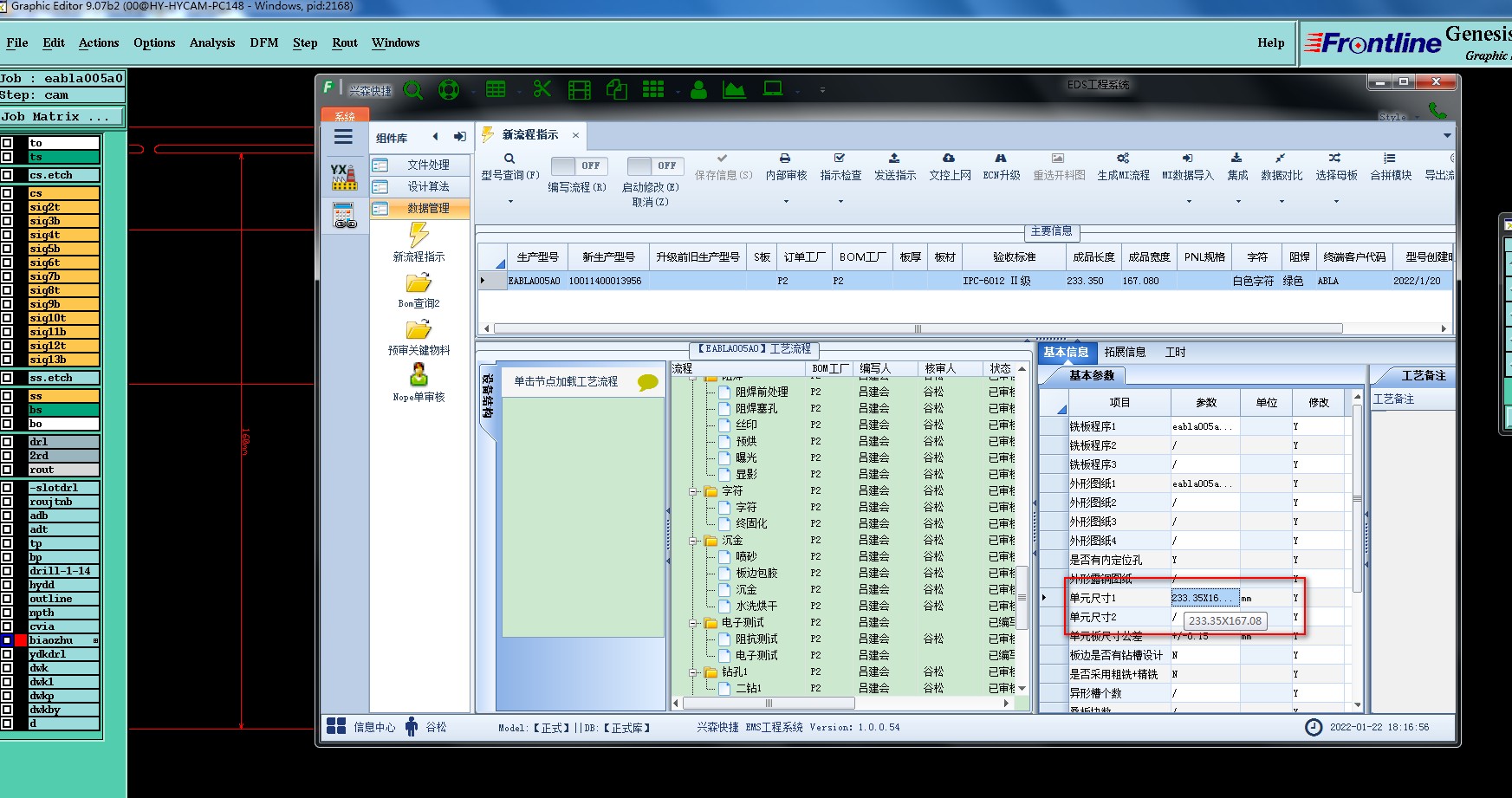Click the 单元尺寸1 parameter input field
This screenshot has height=798, width=1512.
click(1204, 598)
